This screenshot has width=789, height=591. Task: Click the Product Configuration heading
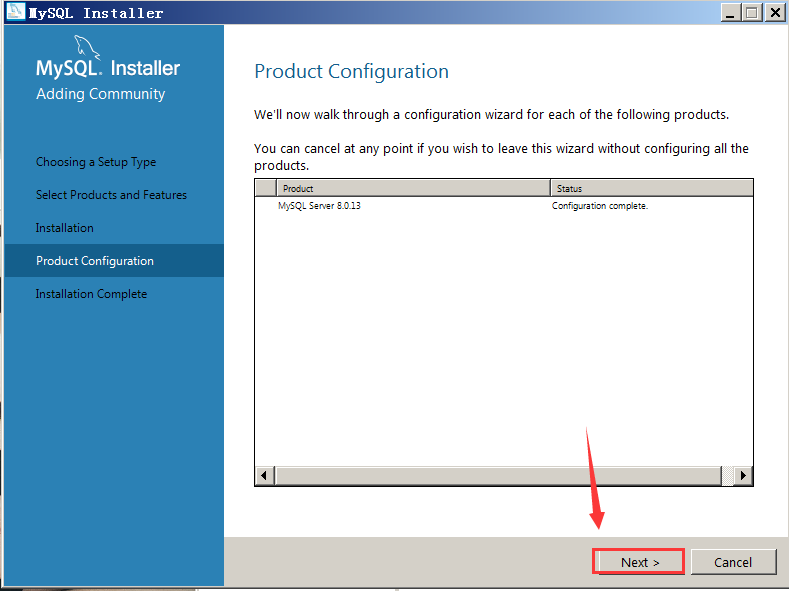coord(351,71)
